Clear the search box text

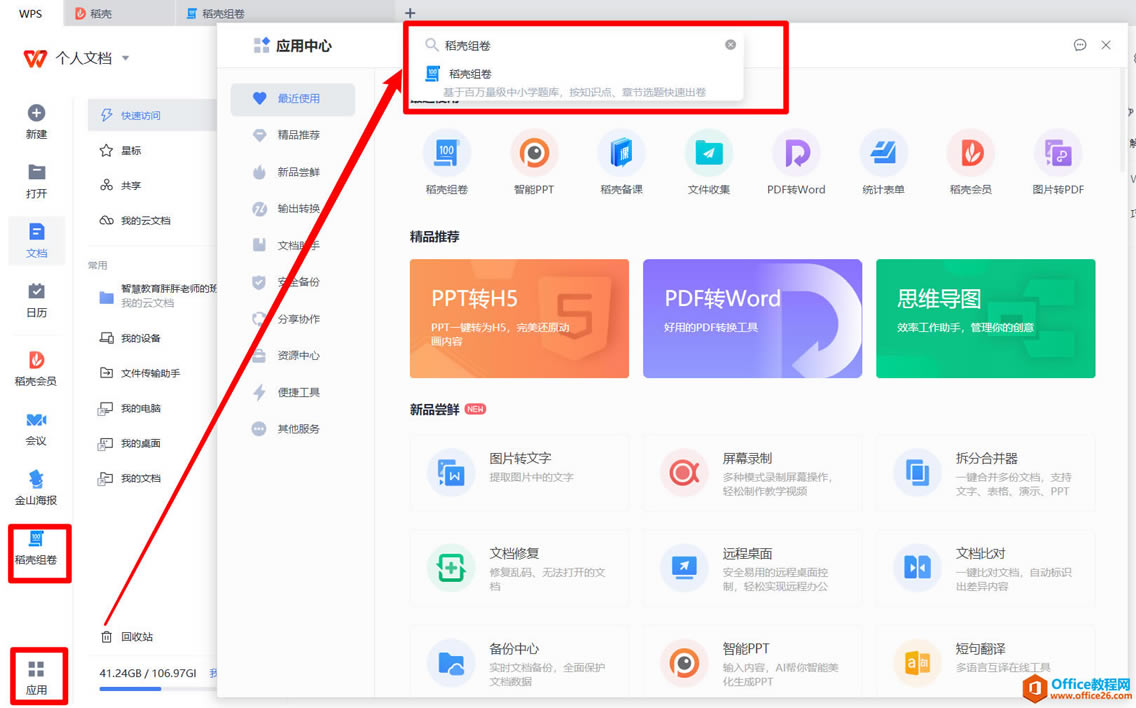pyautogui.click(x=730, y=45)
